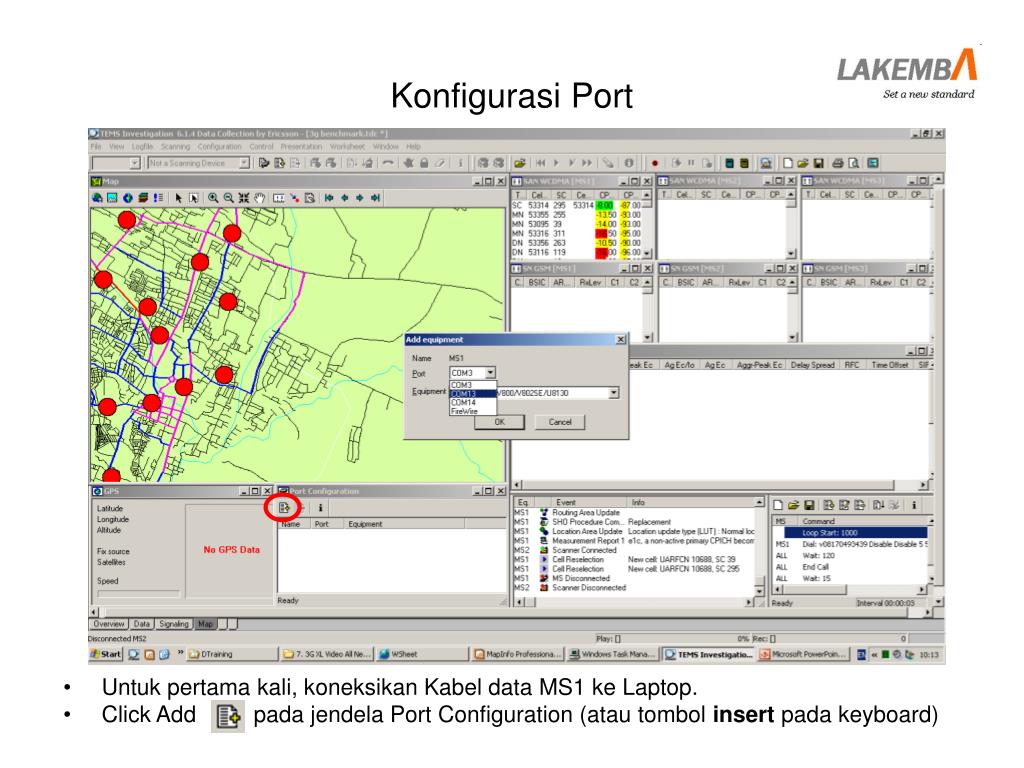Select the Scanner Connected event row

(x=633, y=550)
